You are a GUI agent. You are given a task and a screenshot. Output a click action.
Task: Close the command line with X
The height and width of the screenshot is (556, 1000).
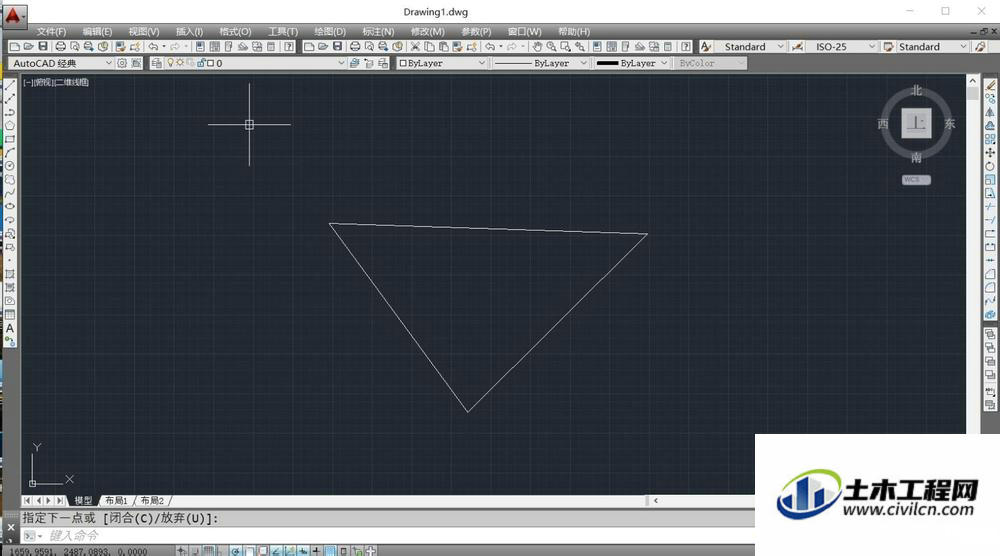[10, 527]
